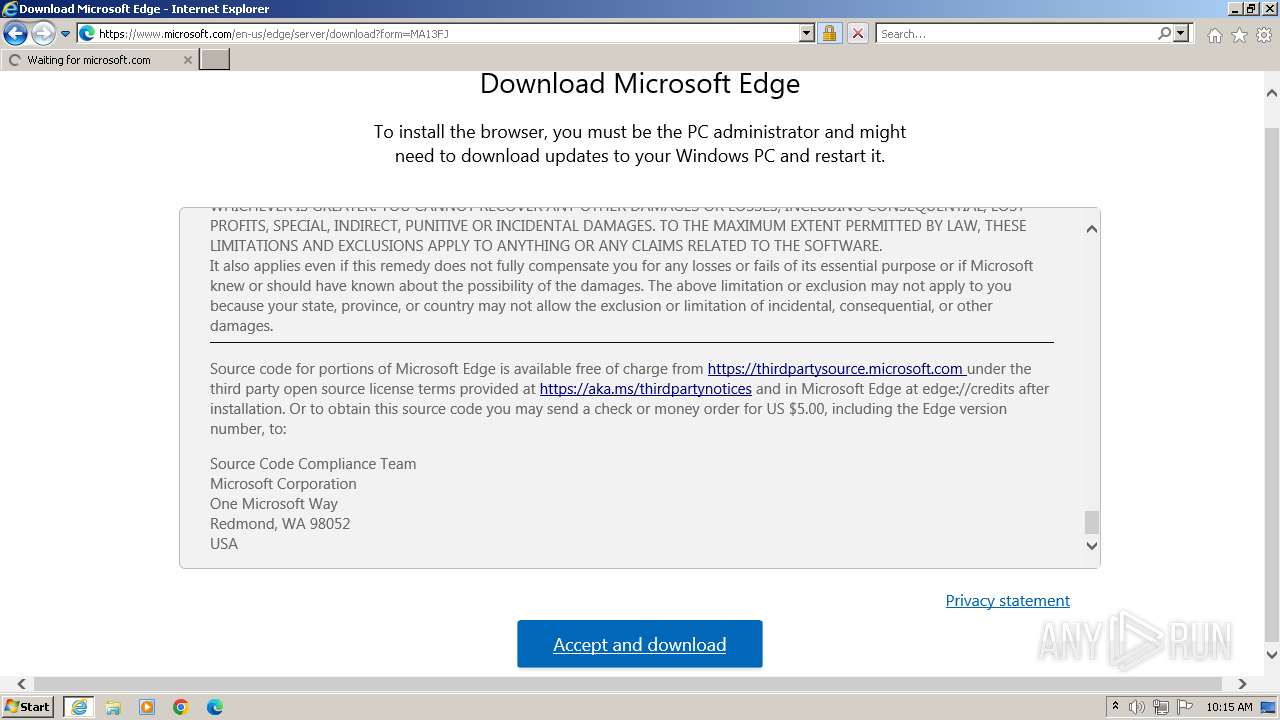Open the Windows Start button
The height and width of the screenshot is (720, 1280).
[27, 707]
